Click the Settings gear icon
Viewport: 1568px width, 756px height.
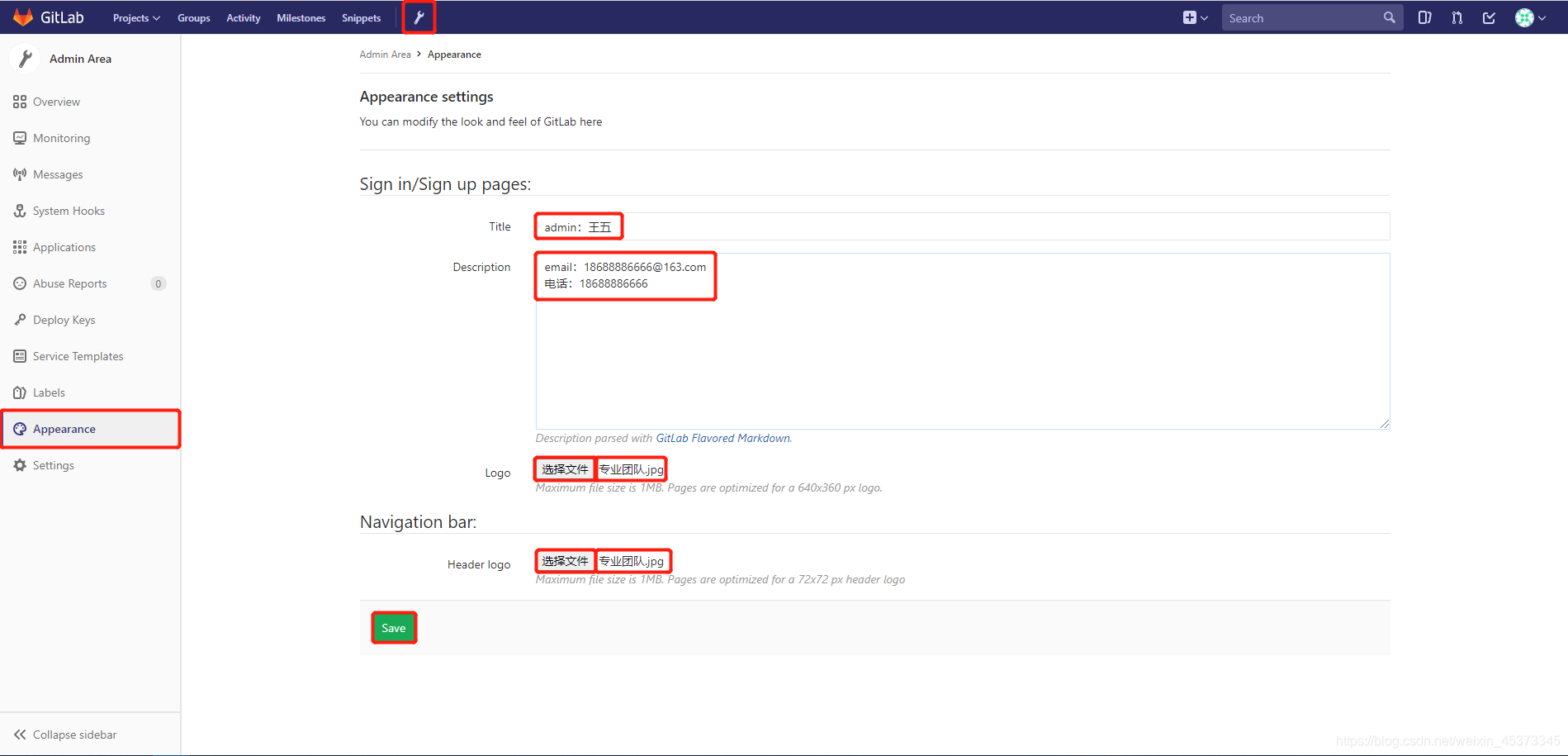tap(20, 465)
